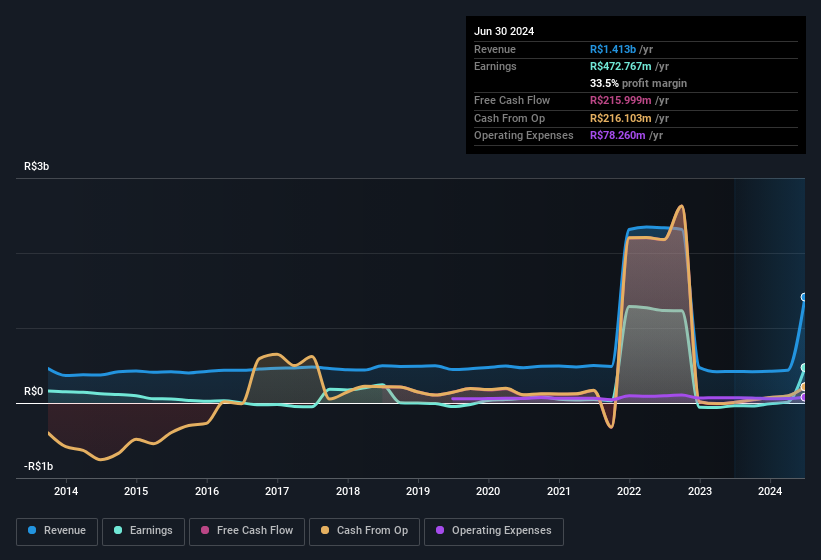Click the -R$1b y-axis label

tap(38, 466)
